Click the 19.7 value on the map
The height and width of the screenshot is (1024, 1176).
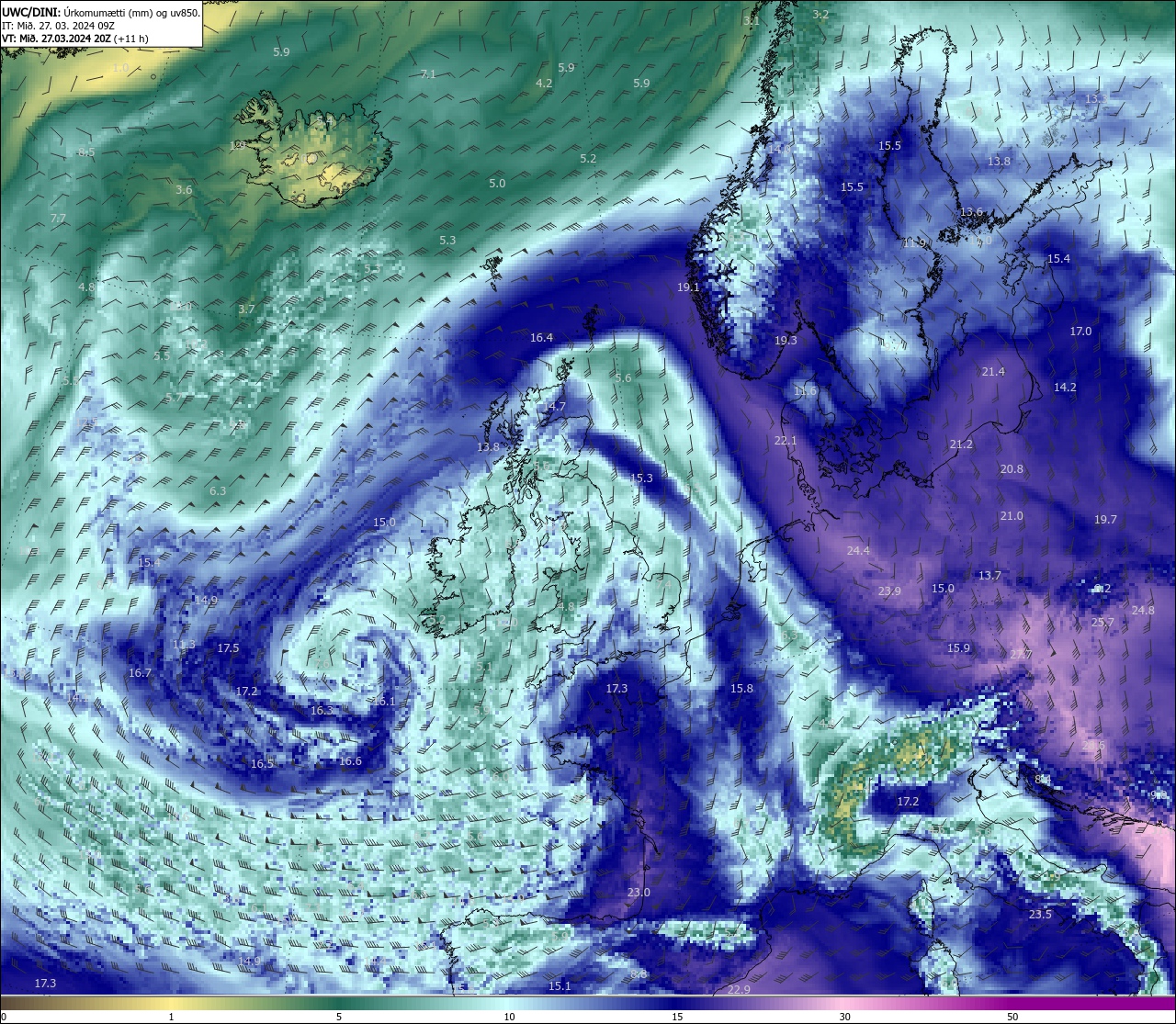coord(1105,520)
